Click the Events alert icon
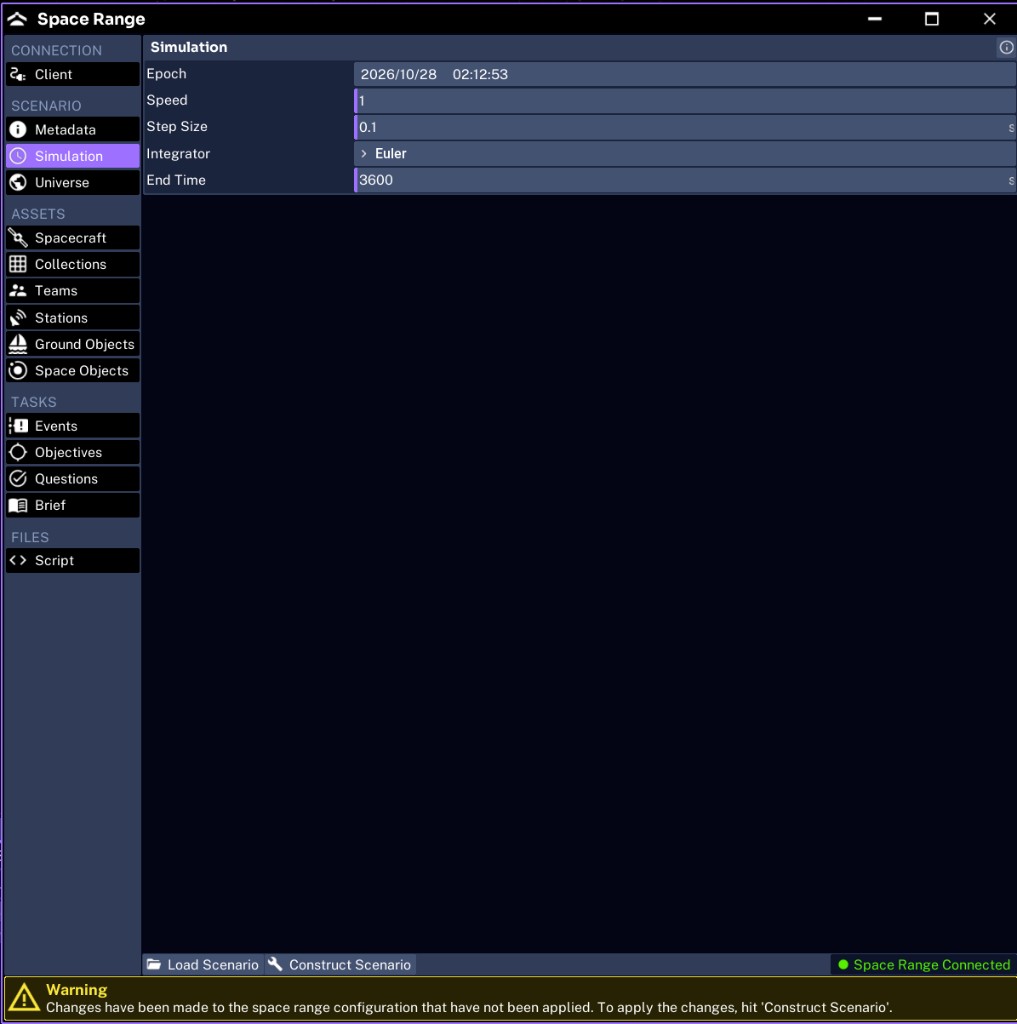 18,426
